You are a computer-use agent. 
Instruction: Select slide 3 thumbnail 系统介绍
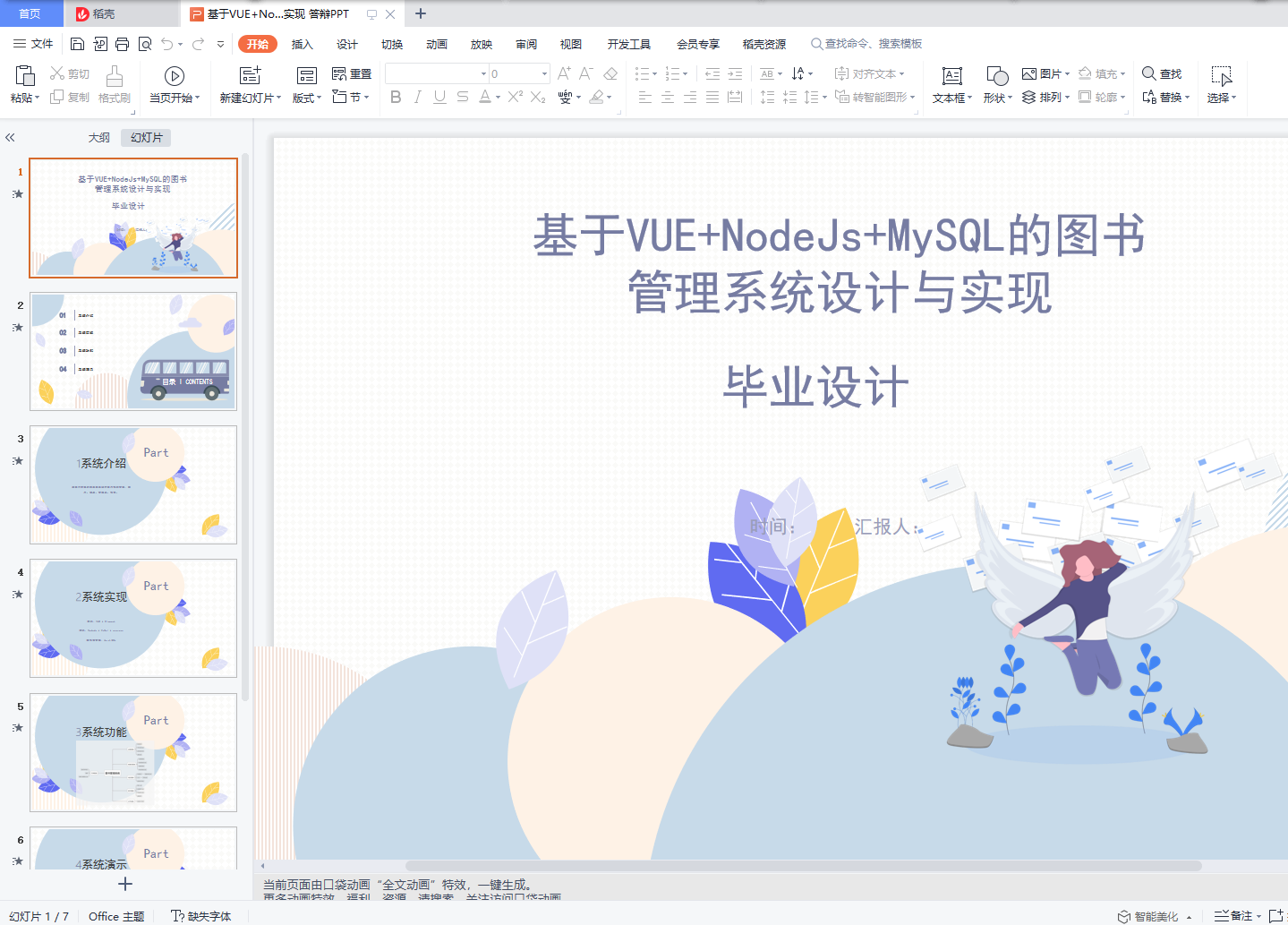tap(132, 484)
